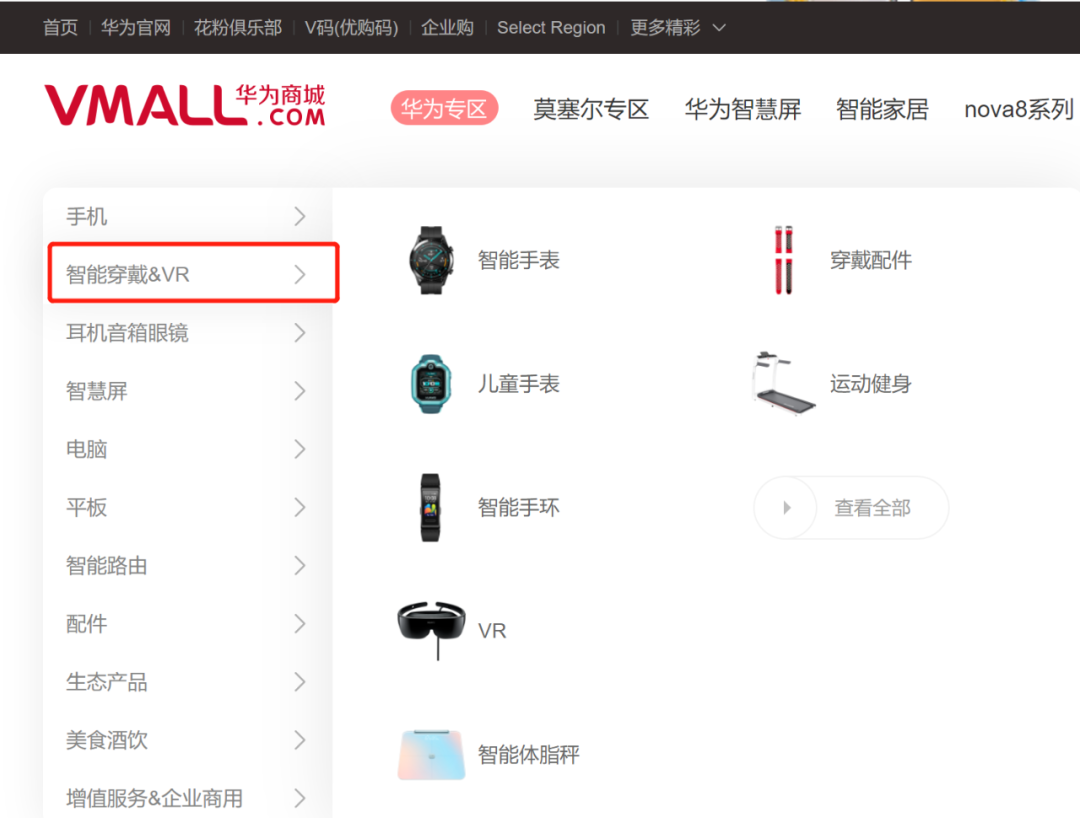The width and height of the screenshot is (1080, 818).
Task: Open the 花粉俱乐部 link
Action: point(238,28)
